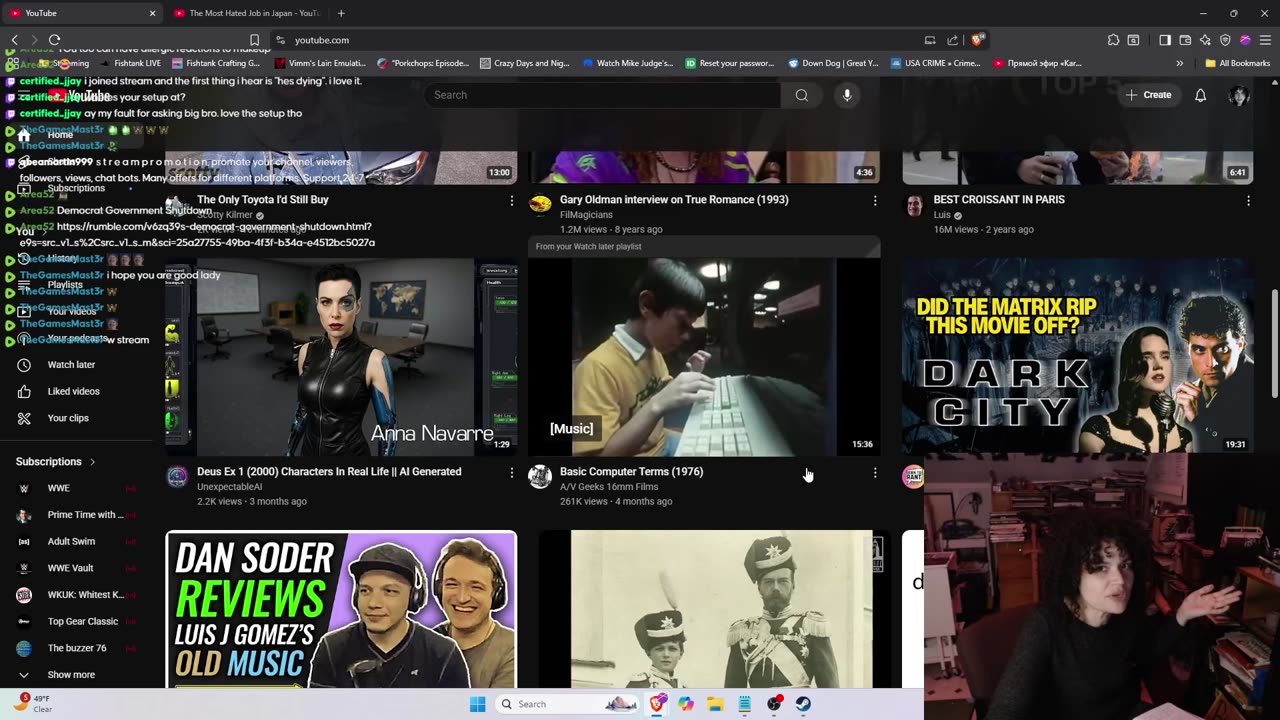Click the FilMagicians channel avatar
1280x720 pixels.
540,204
